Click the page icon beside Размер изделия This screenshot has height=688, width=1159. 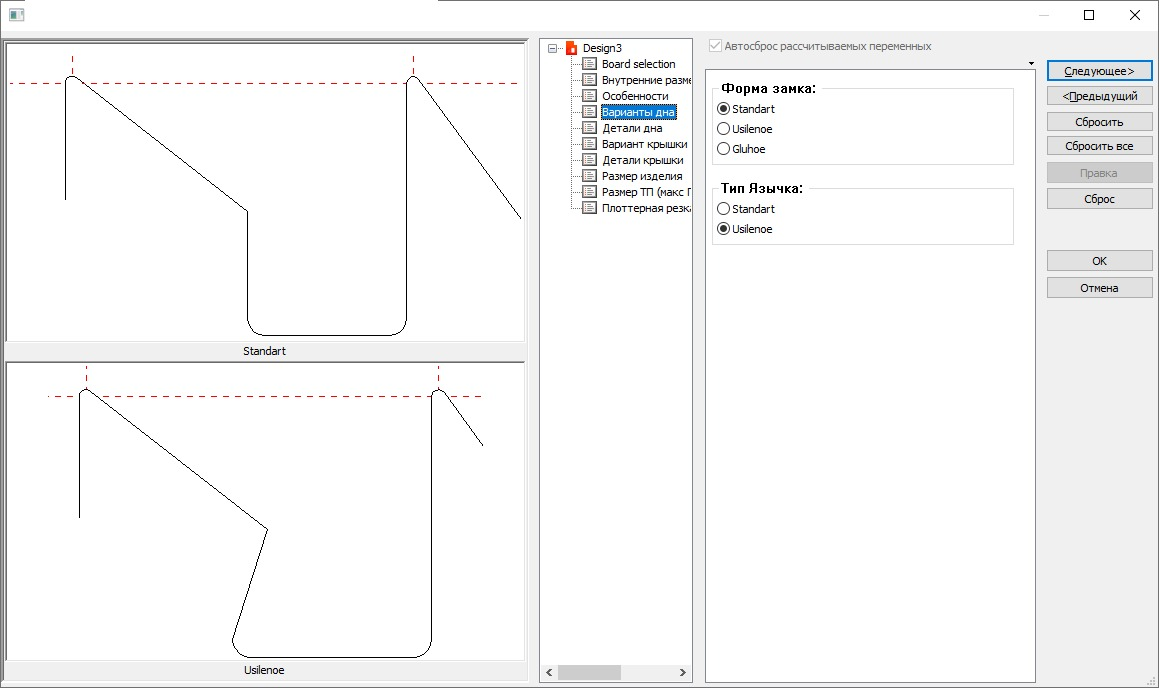(x=589, y=176)
